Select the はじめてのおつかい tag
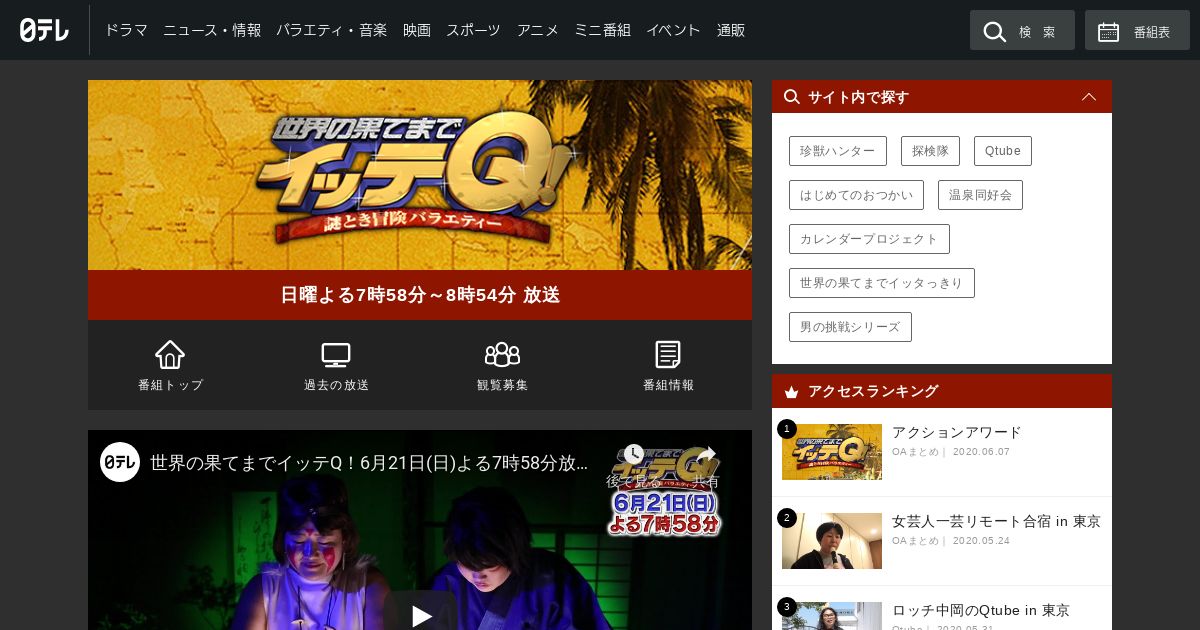The image size is (1200, 630). 856,195
